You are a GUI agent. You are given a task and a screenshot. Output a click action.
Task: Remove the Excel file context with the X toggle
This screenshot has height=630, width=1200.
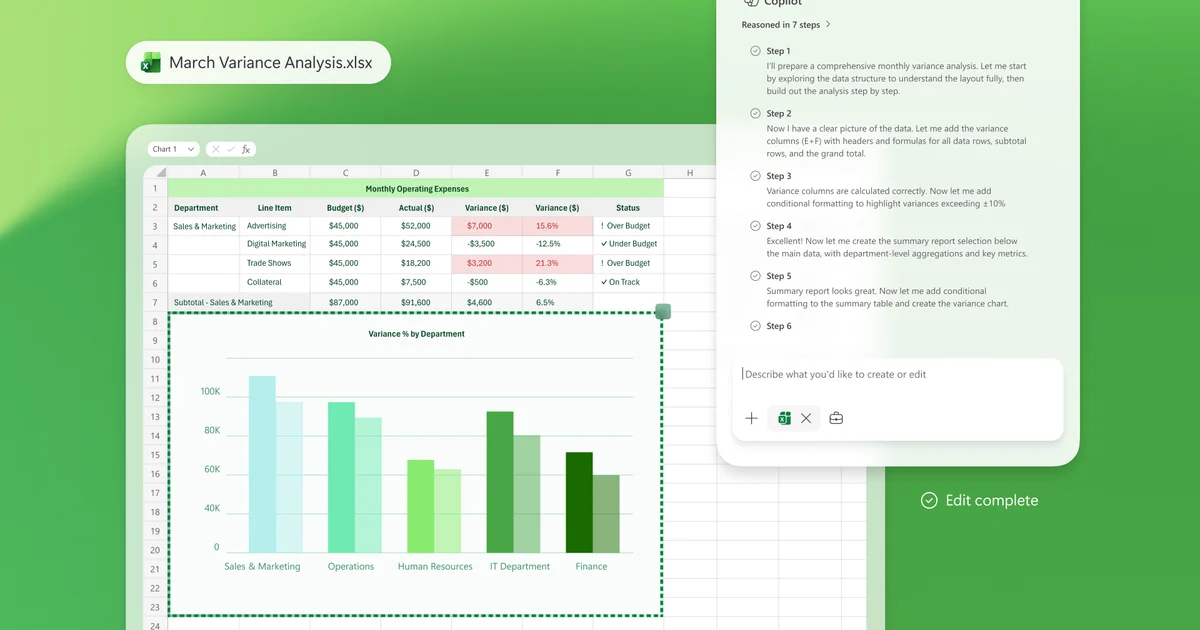806,418
